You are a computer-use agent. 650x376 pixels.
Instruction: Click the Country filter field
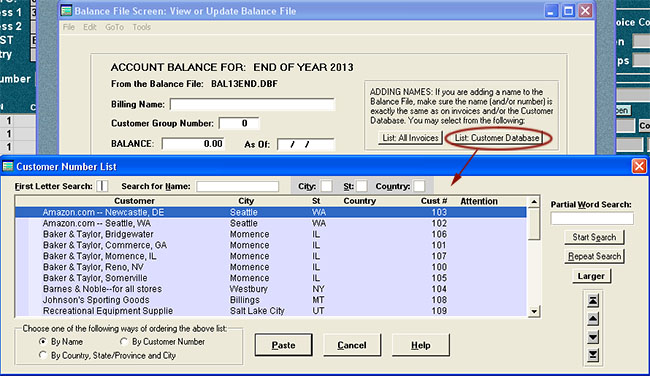click(x=419, y=186)
